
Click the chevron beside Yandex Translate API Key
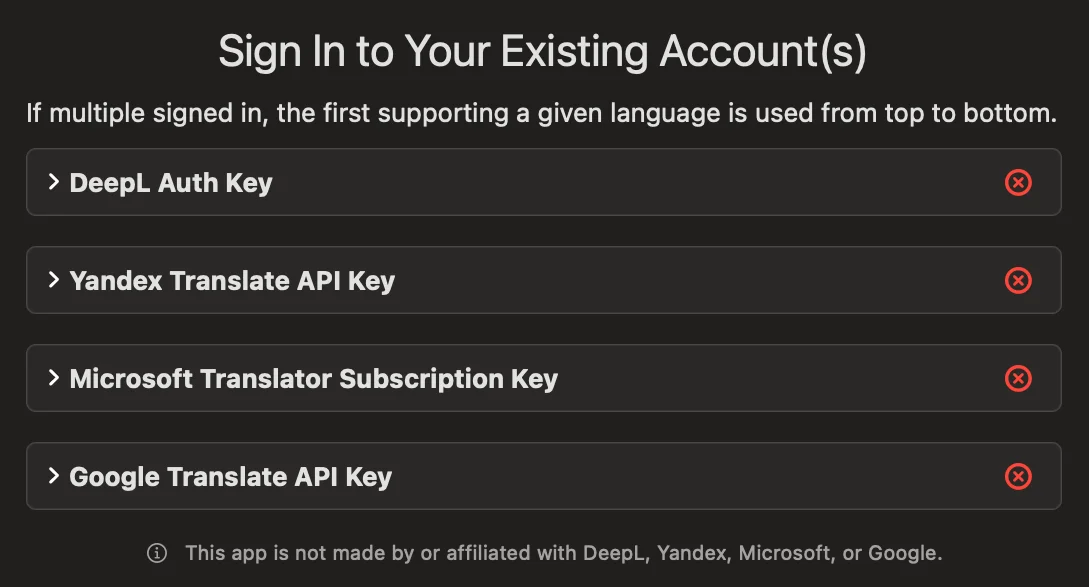tap(52, 280)
